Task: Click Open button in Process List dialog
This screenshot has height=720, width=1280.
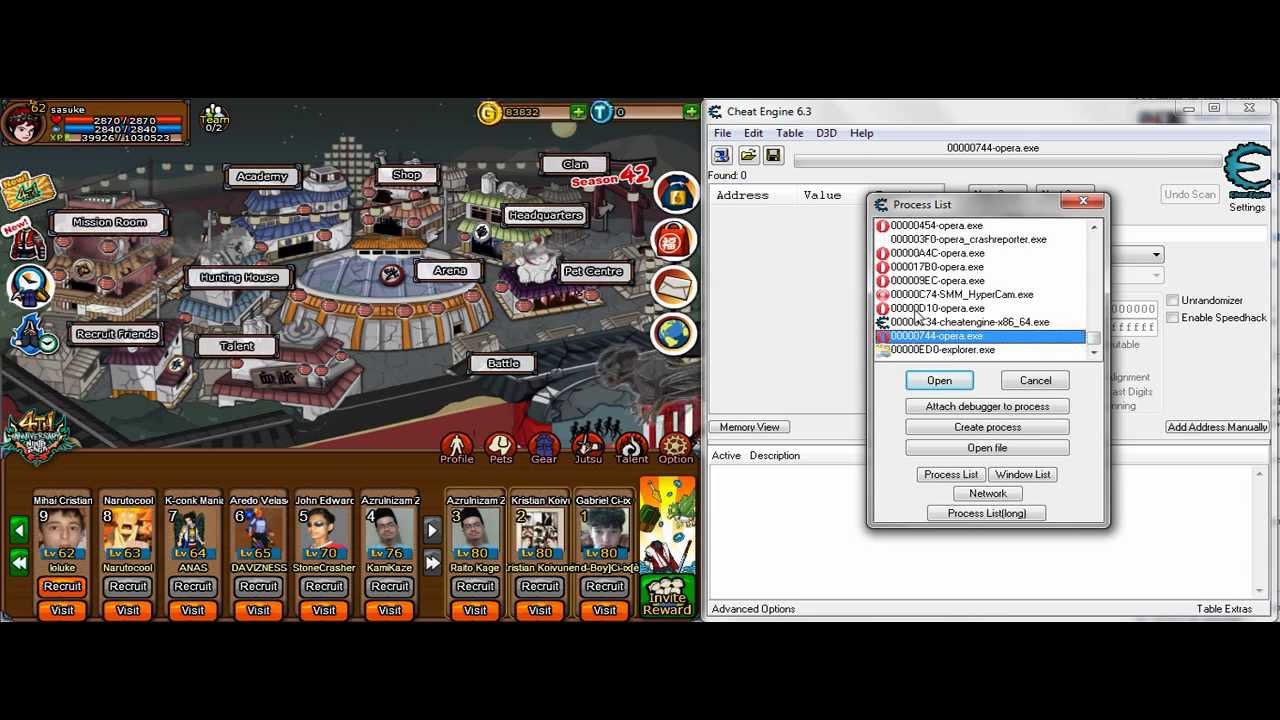Action: pos(939,380)
